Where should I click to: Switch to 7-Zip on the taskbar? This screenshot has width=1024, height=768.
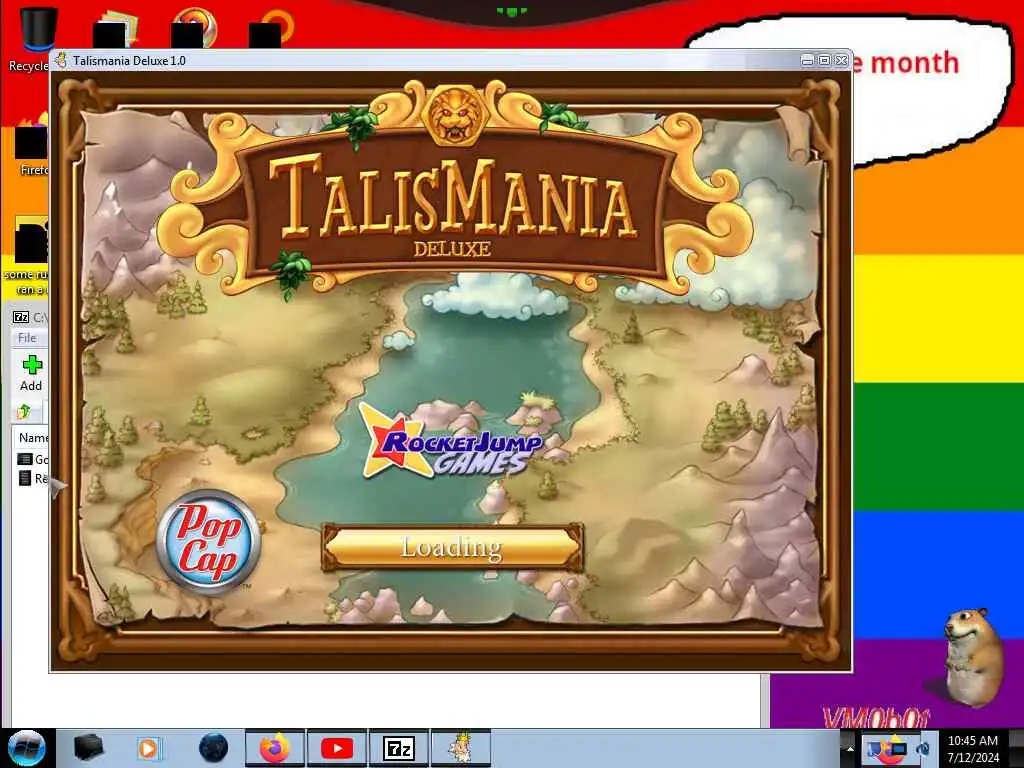click(399, 748)
